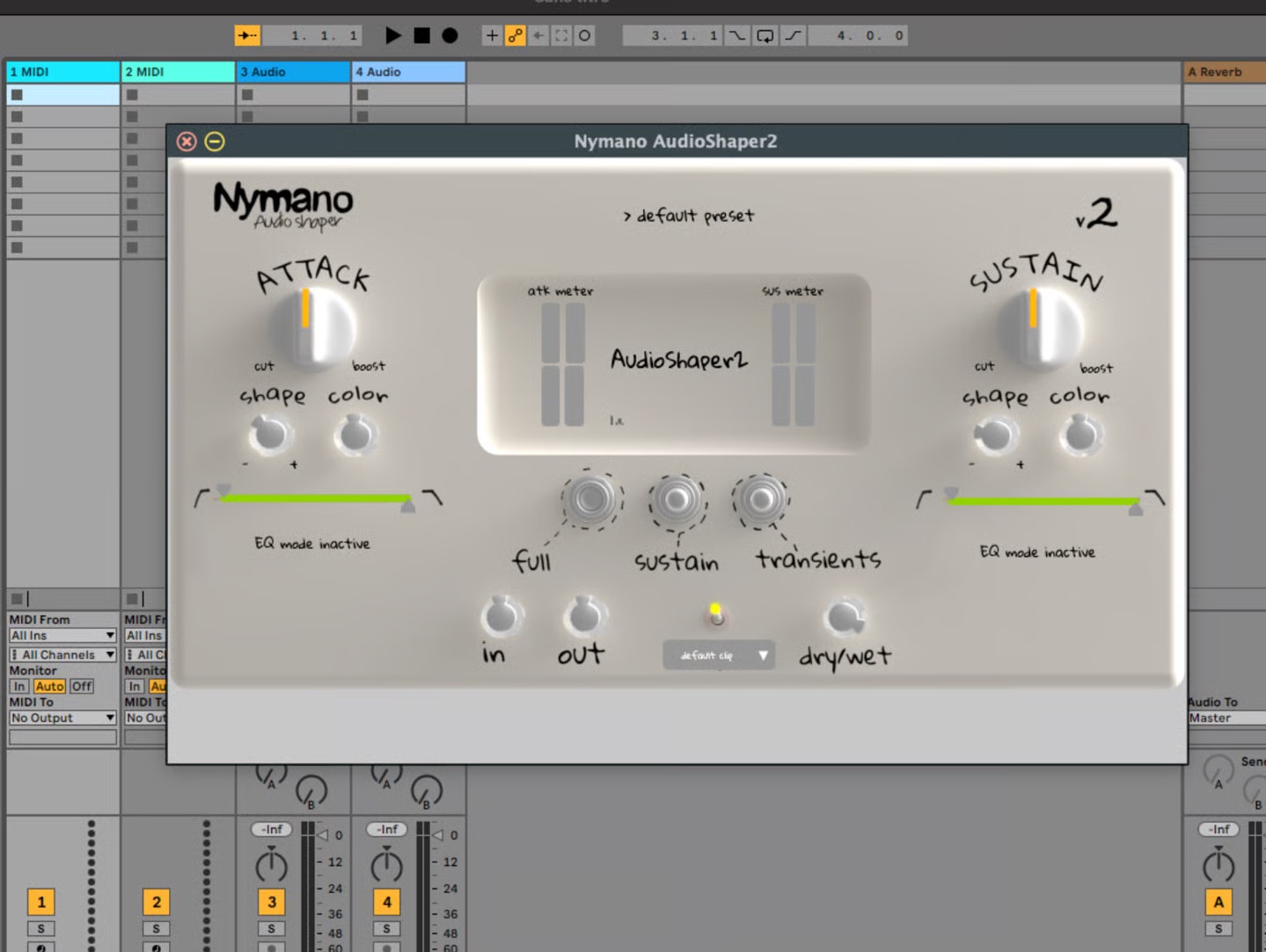Expand the 'No Output' MIDI To dropdown
Screen dimensions: 1266x952
pos(62,718)
